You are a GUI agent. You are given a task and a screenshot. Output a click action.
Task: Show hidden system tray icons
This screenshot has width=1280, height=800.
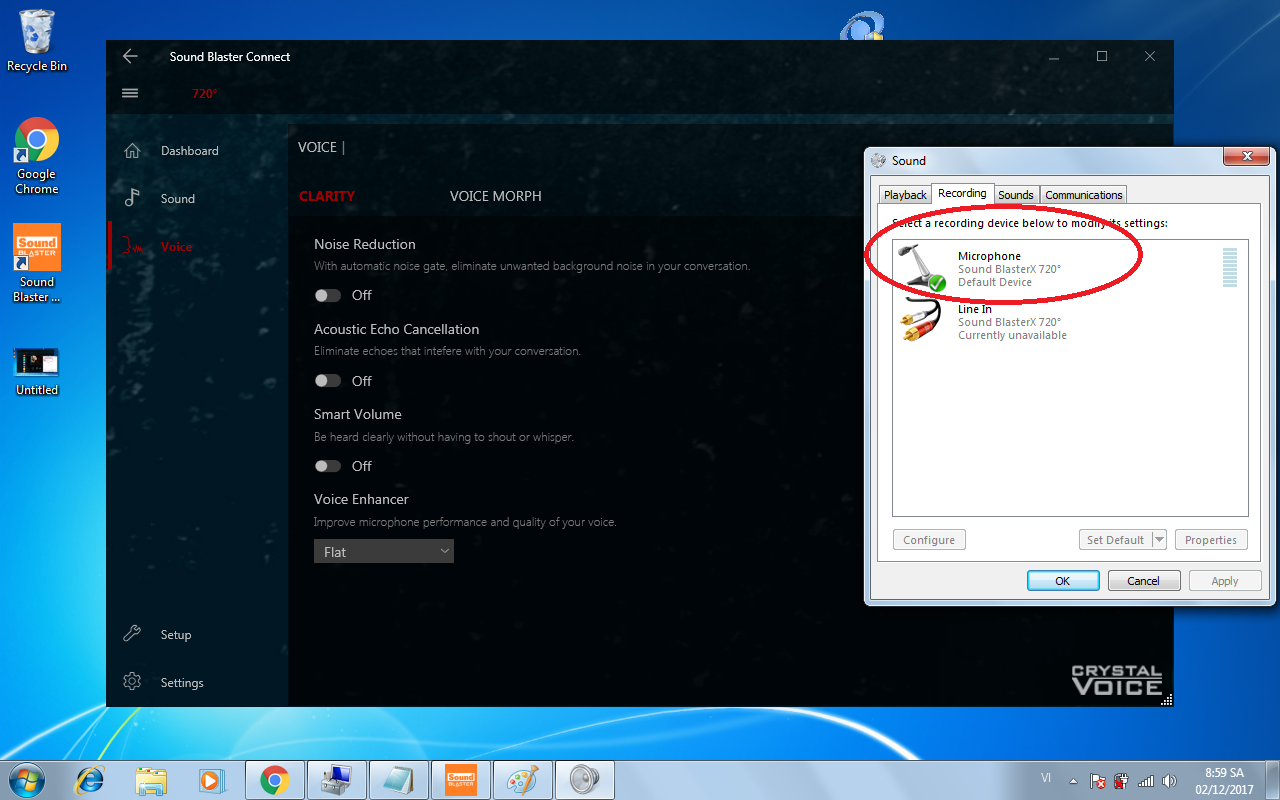click(x=1074, y=781)
